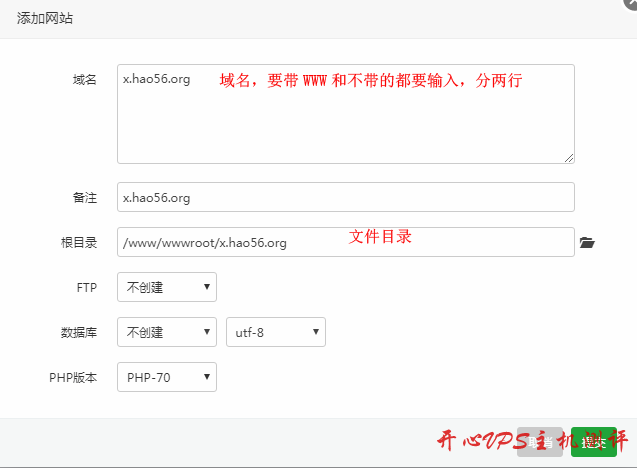The height and width of the screenshot is (468, 637).
Task: Expand the 数据库 不创建 dropdown
Action: click(167, 332)
